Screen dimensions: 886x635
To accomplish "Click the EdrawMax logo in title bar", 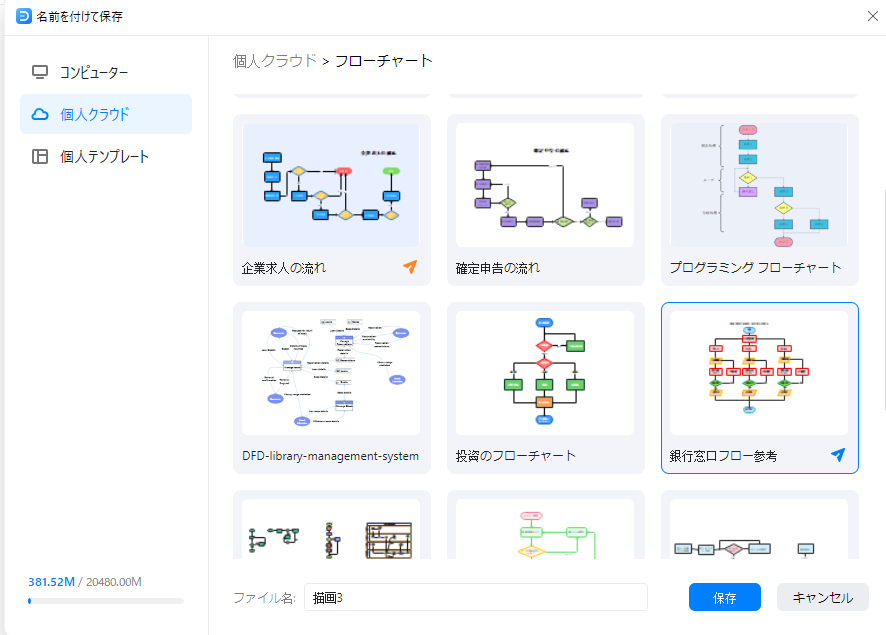I will [24, 16].
